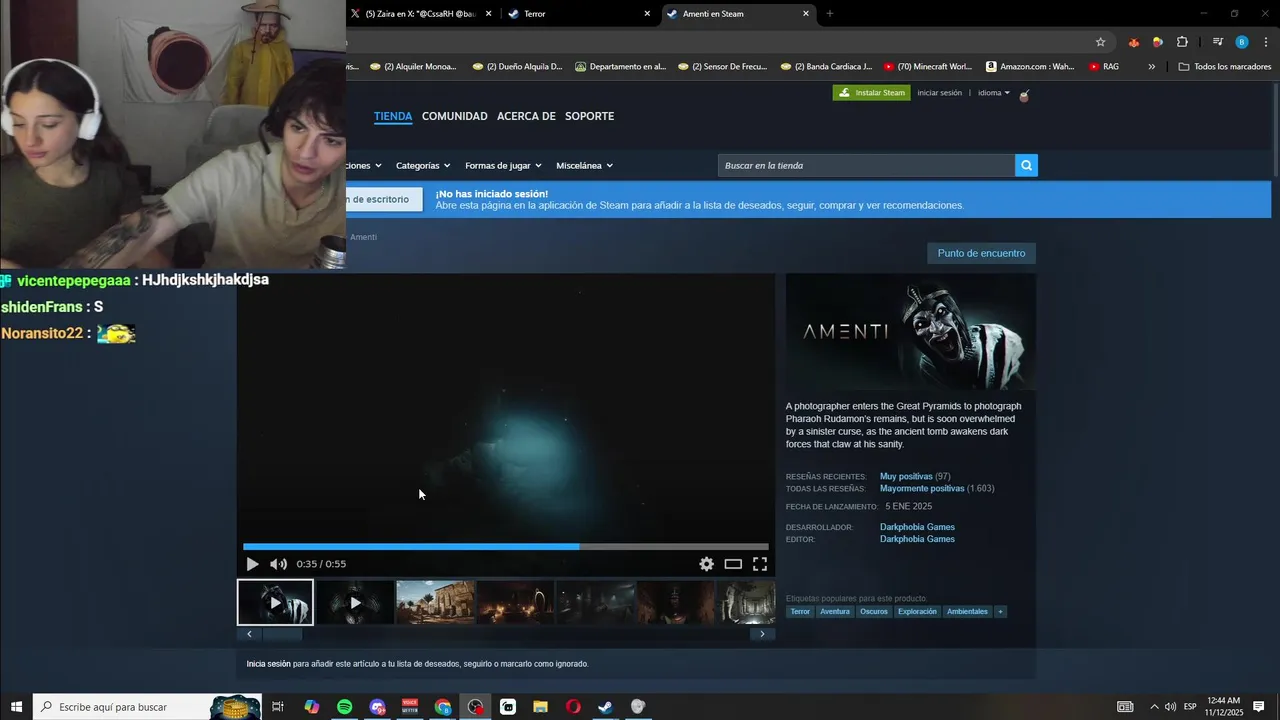Mute the trailer volume icon
Image resolution: width=1280 pixels, height=720 pixels.
click(x=278, y=564)
